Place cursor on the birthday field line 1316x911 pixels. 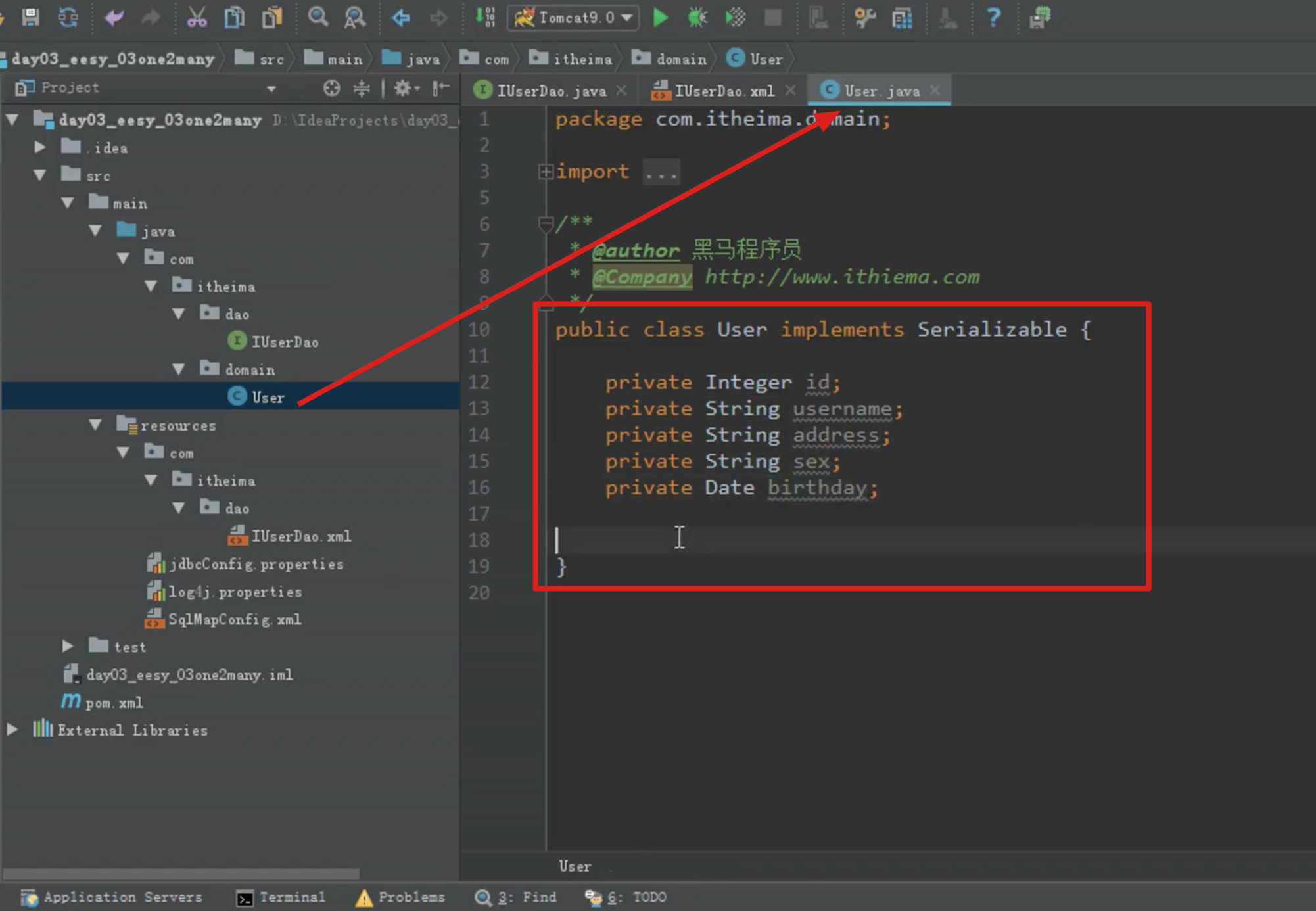[741, 488]
